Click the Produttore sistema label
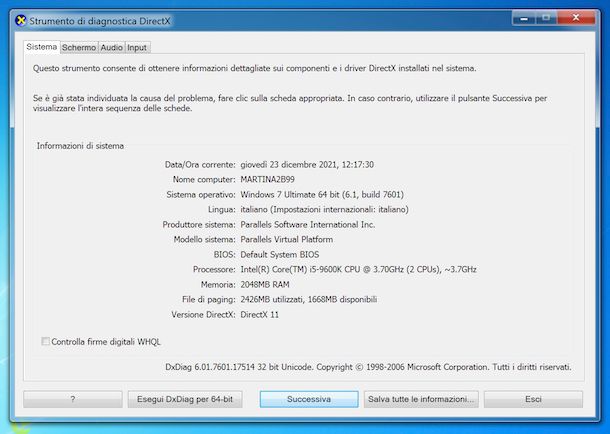This screenshot has height=434, width=610. coord(199,224)
